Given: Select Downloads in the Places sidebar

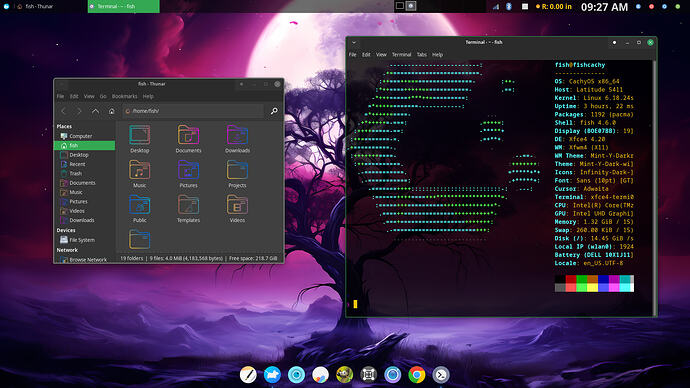Looking at the screenshot, I should [84, 220].
